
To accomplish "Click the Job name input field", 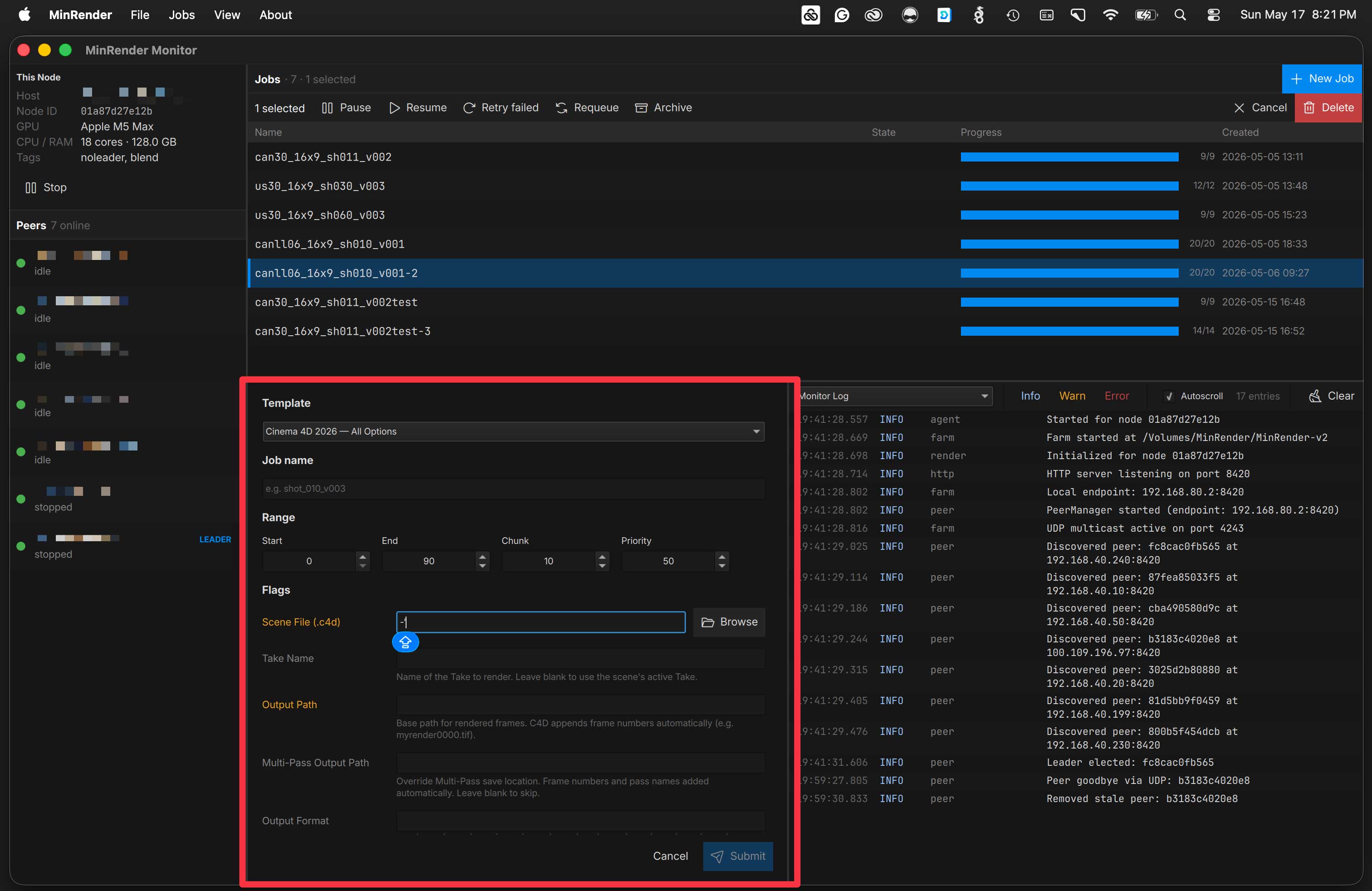I will click(x=513, y=488).
